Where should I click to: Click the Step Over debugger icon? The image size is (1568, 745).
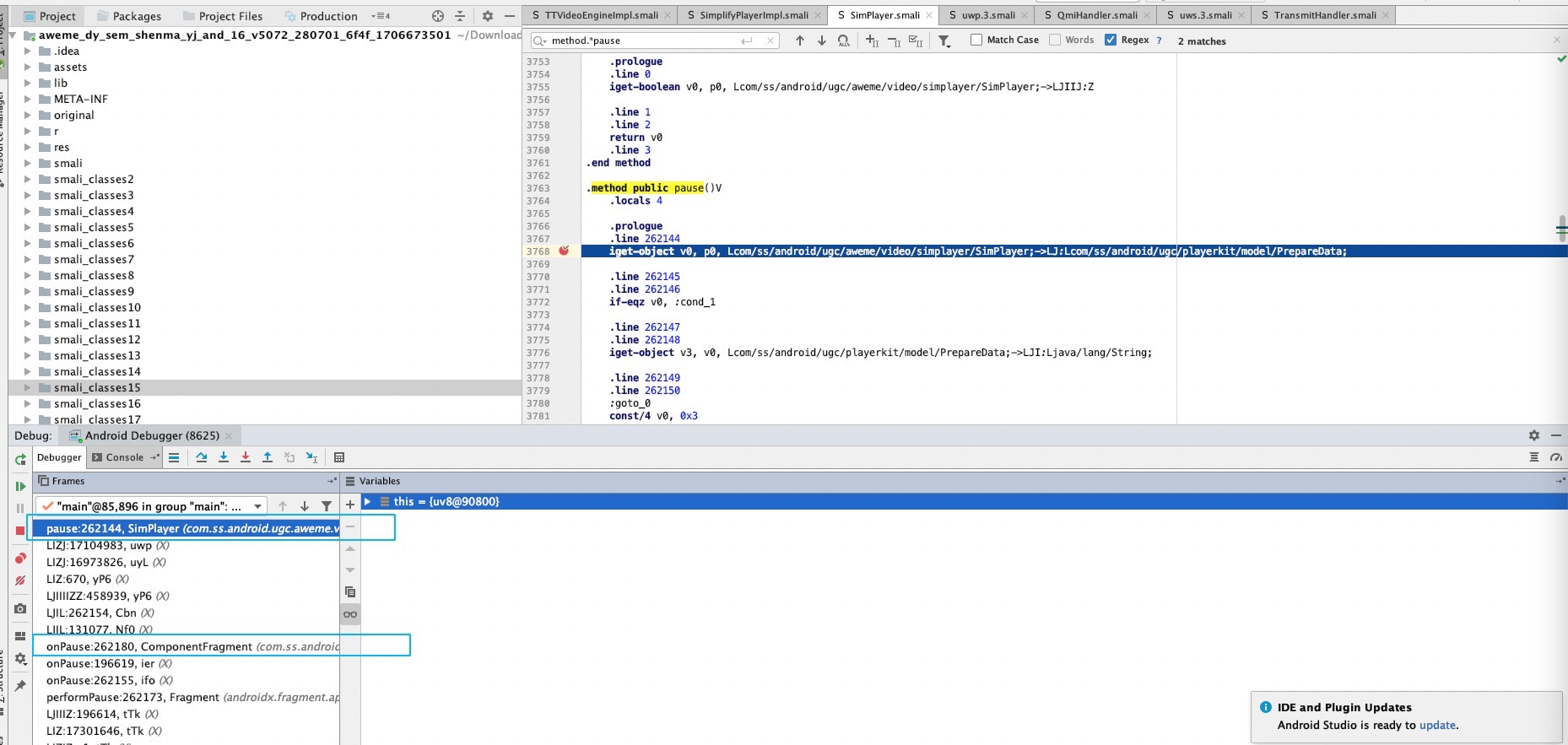click(202, 457)
